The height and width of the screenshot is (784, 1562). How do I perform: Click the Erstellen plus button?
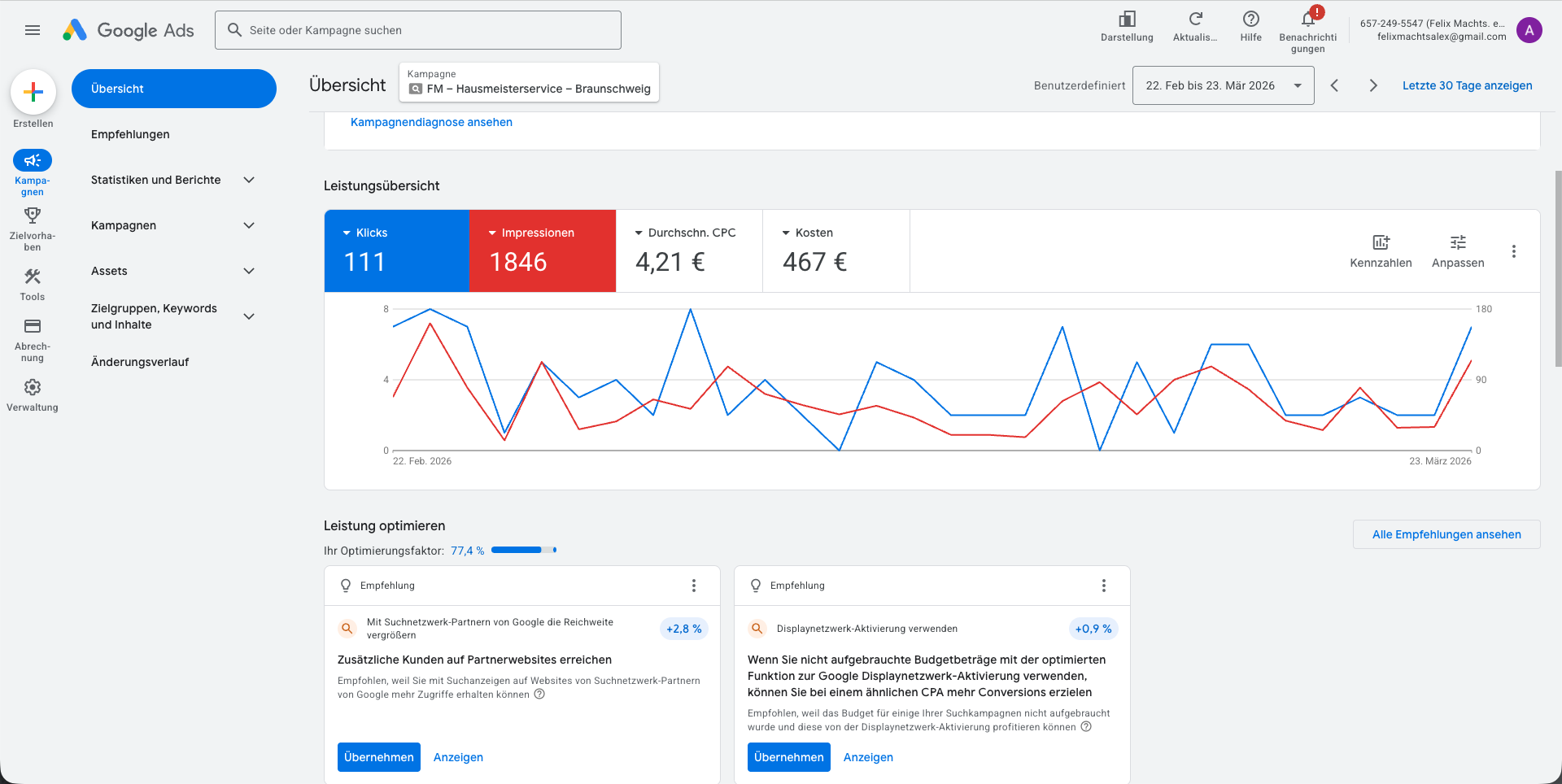pos(33,92)
